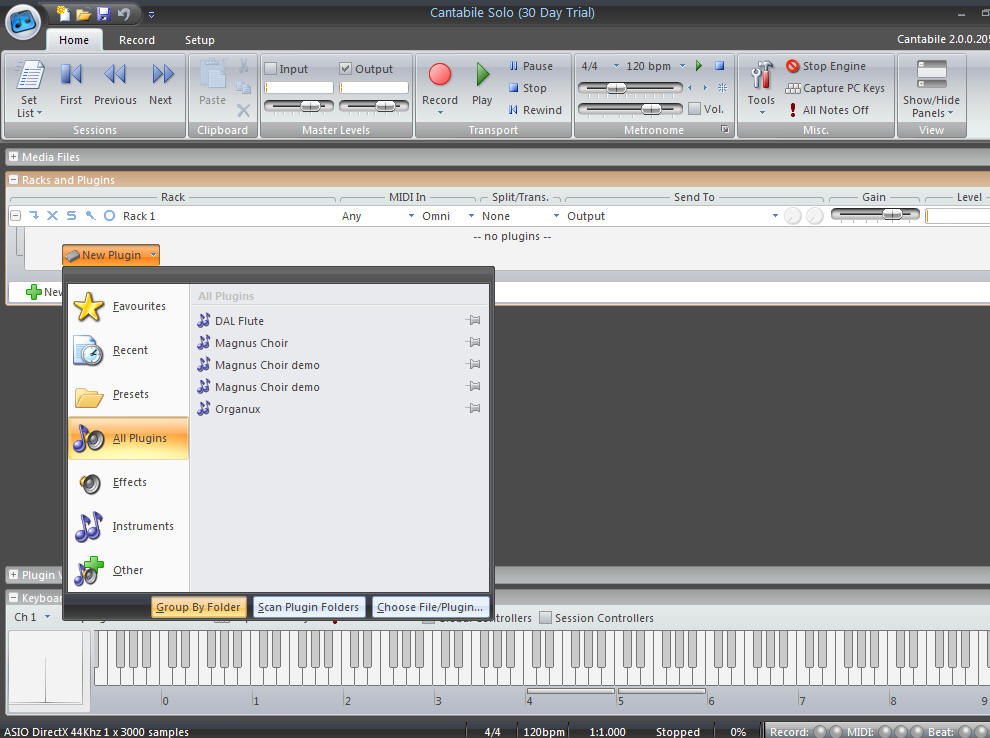This screenshot has width=990, height=738.
Task: Pin DAL Flute to favourites
Action: click(473, 321)
